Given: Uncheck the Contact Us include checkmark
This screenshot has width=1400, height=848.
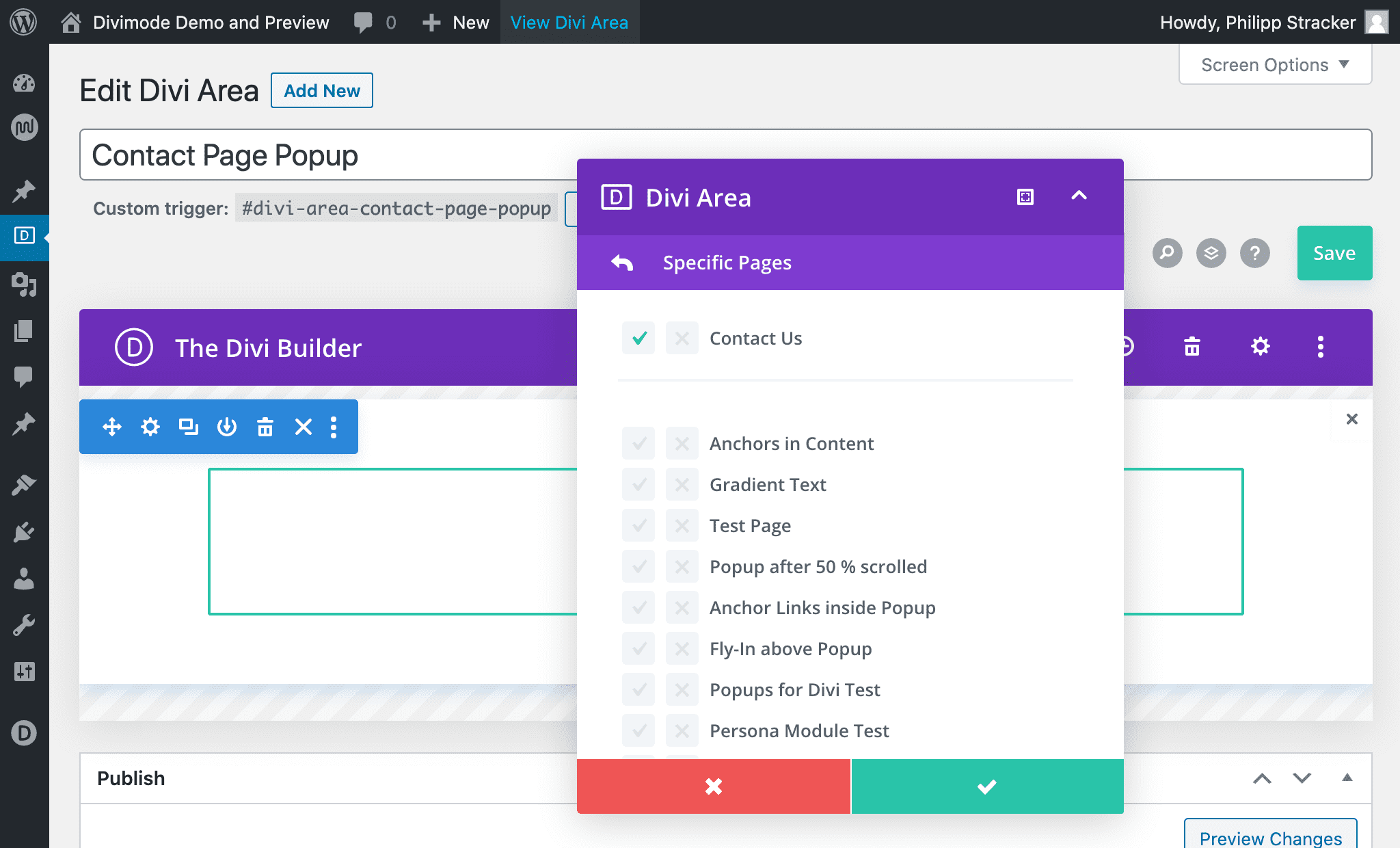Looking at the screenshot, I should (x=638, y=338).
